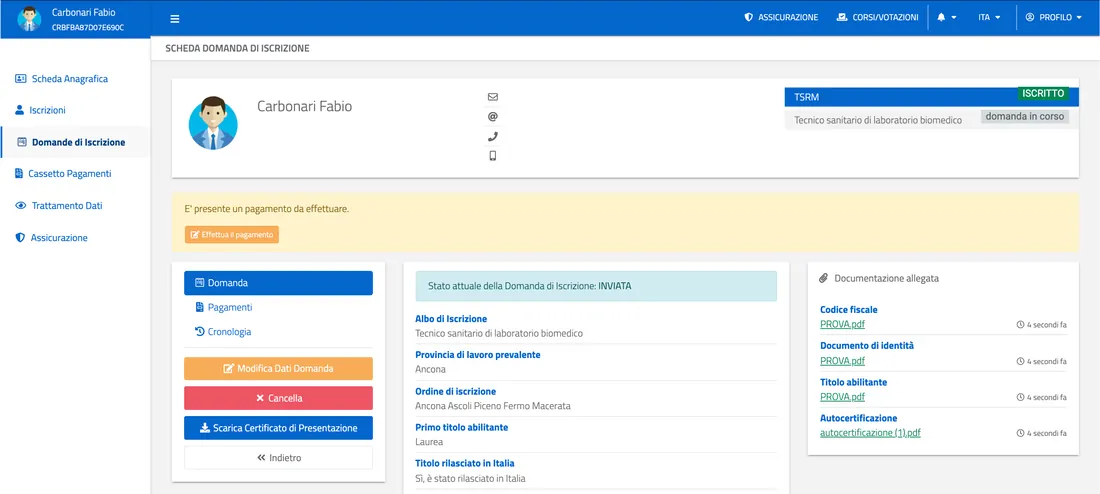
Task: Click the 'Albo di Iscrizione' label
Action: coord(451,319)
